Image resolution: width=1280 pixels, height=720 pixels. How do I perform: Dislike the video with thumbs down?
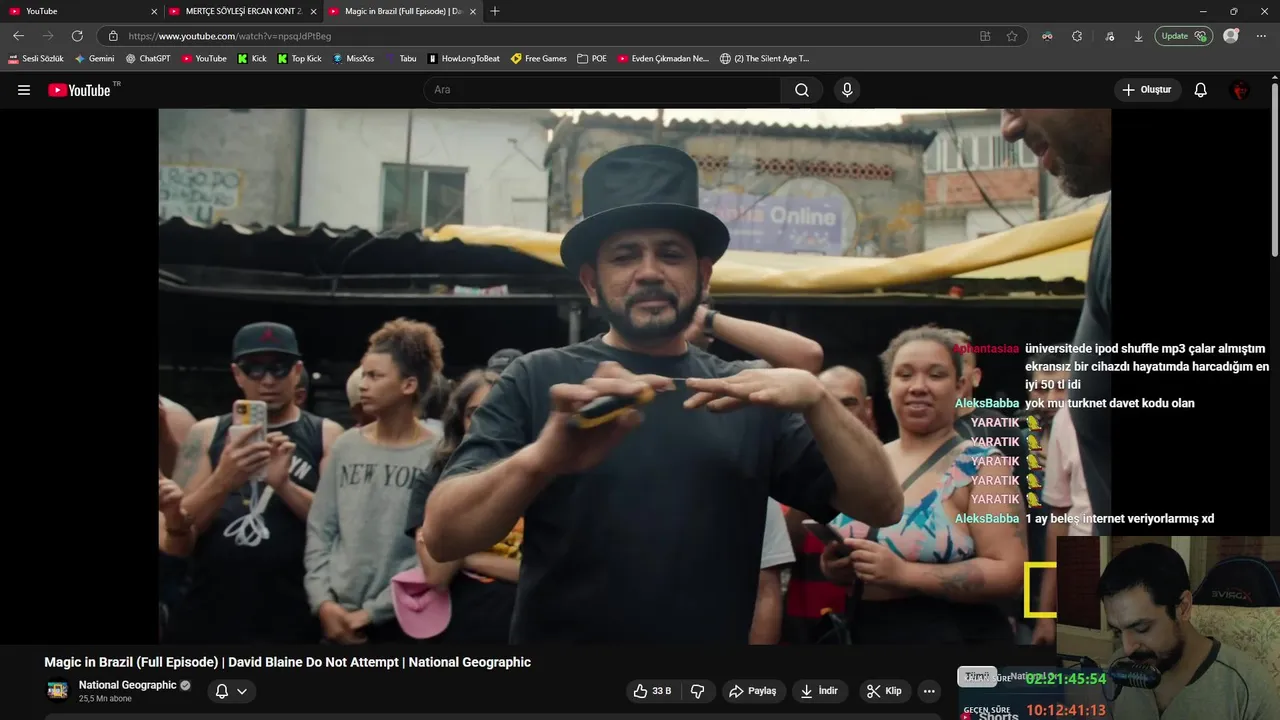click(698, 691)
